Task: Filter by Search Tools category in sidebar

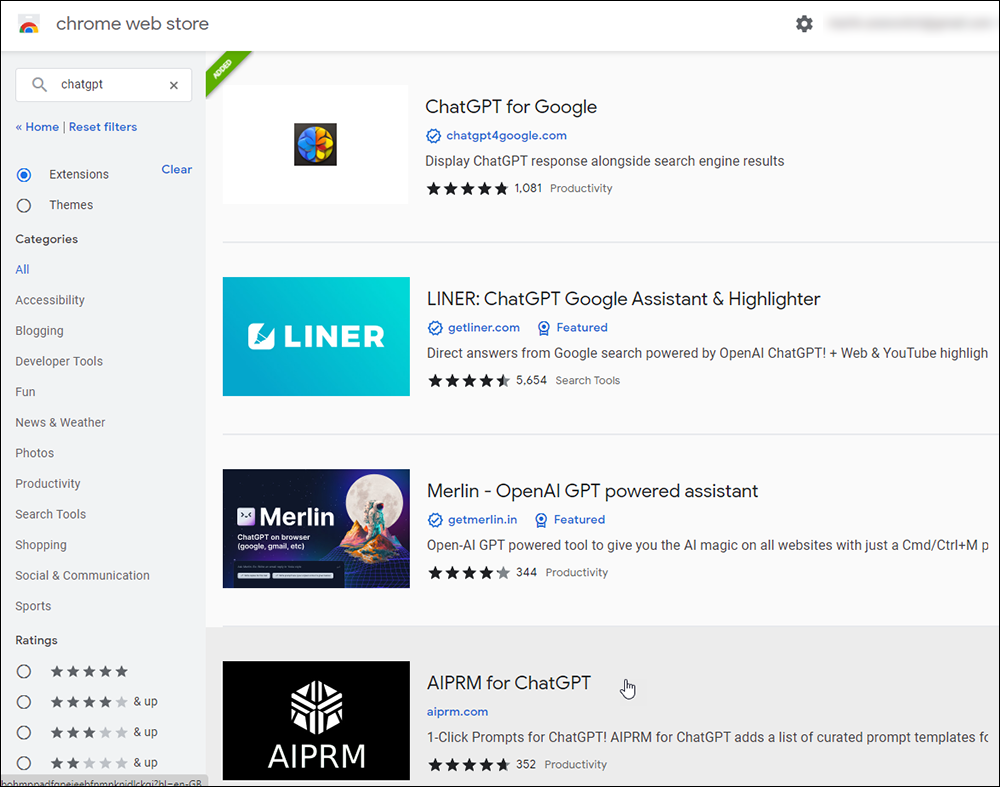Action: pyautogui.click(x=50, y=514)
